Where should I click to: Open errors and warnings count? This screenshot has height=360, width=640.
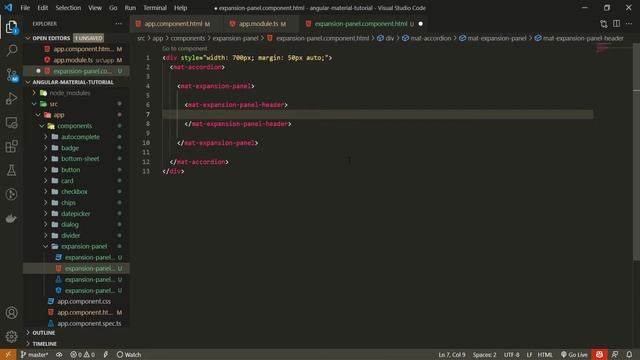tap(82, 354)
